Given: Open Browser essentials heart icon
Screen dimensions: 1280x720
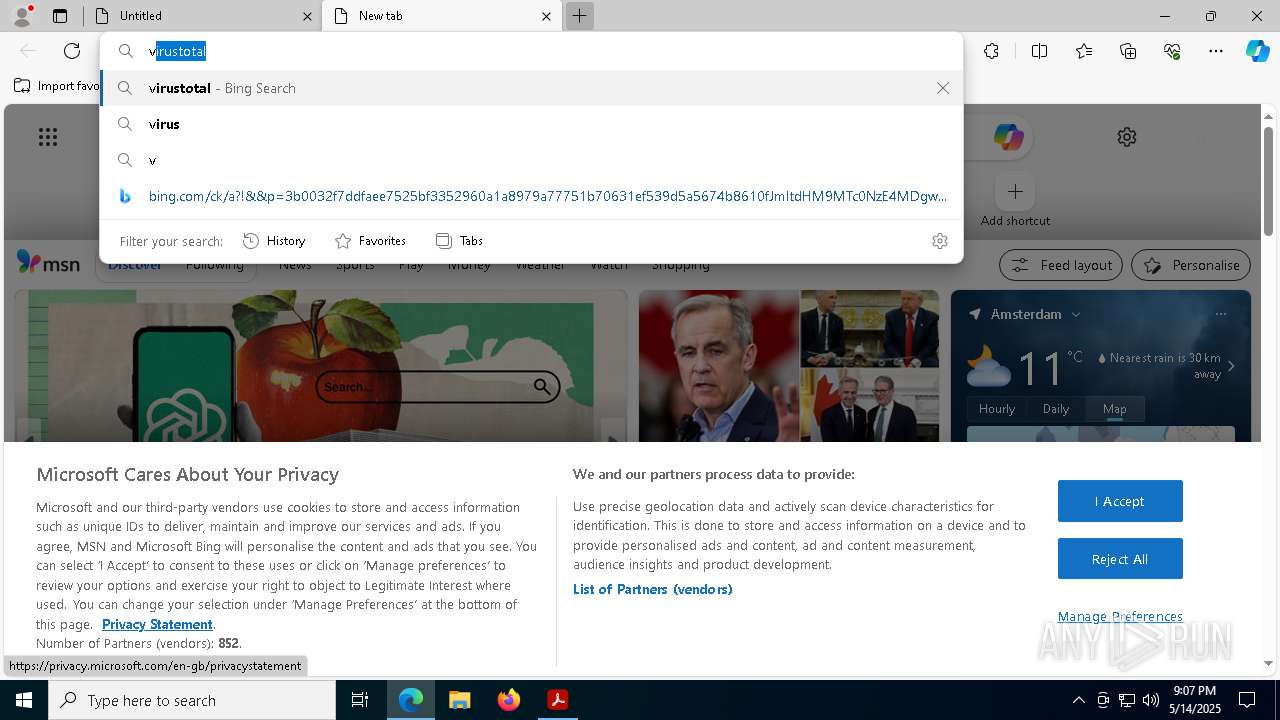Looking at the screenshot, I should click(1172, 51).
